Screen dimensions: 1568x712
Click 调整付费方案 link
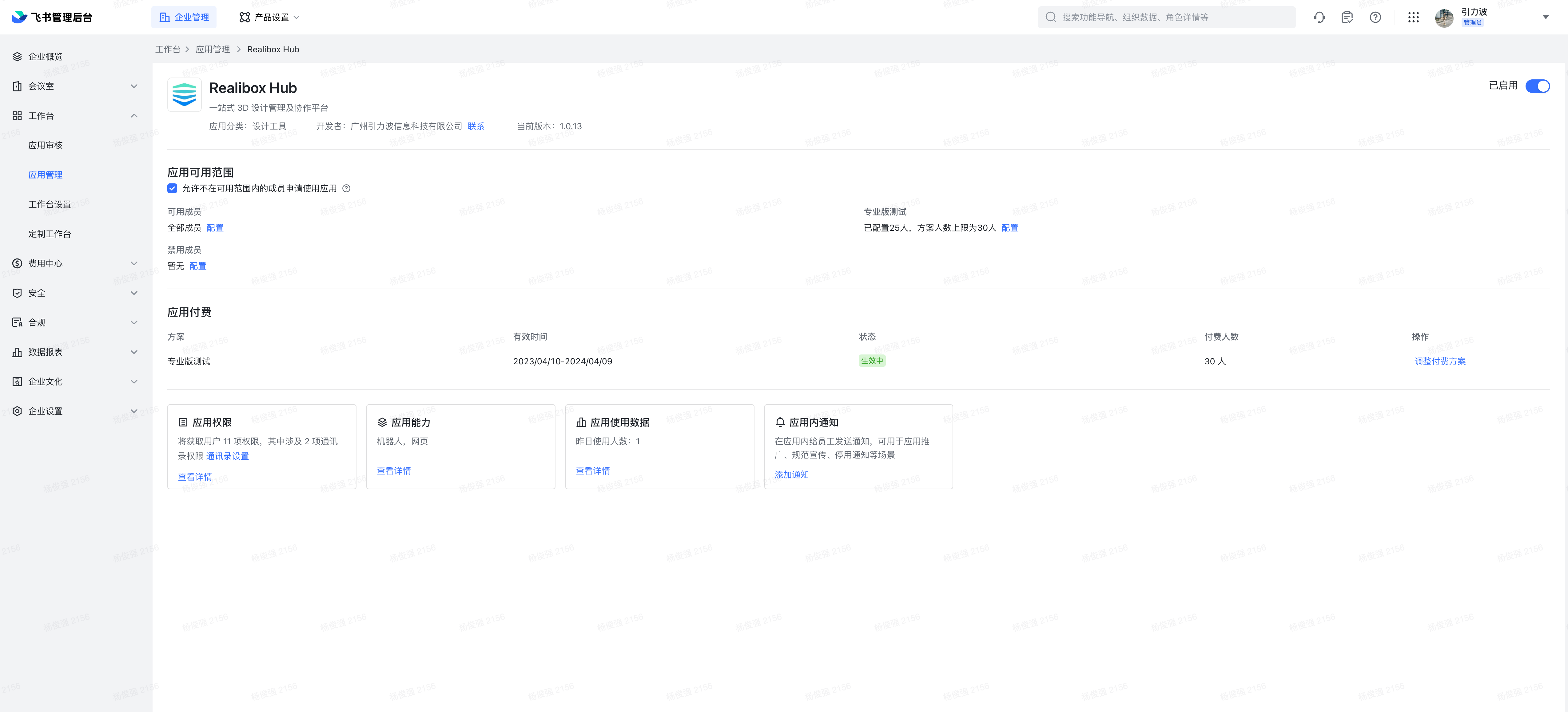pyautogui.click(x=1440, y=361)
